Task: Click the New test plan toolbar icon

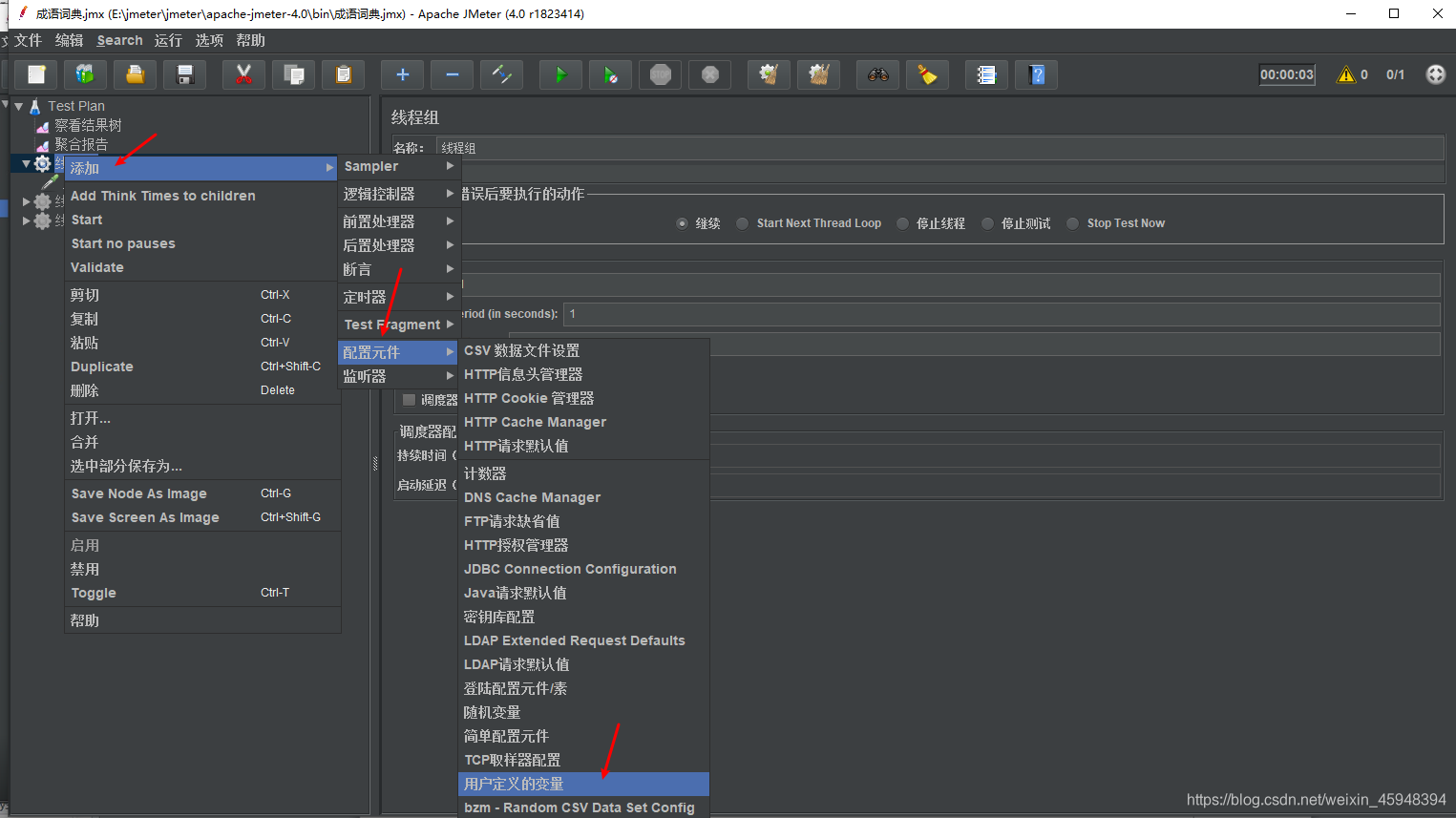Action: 36,74
